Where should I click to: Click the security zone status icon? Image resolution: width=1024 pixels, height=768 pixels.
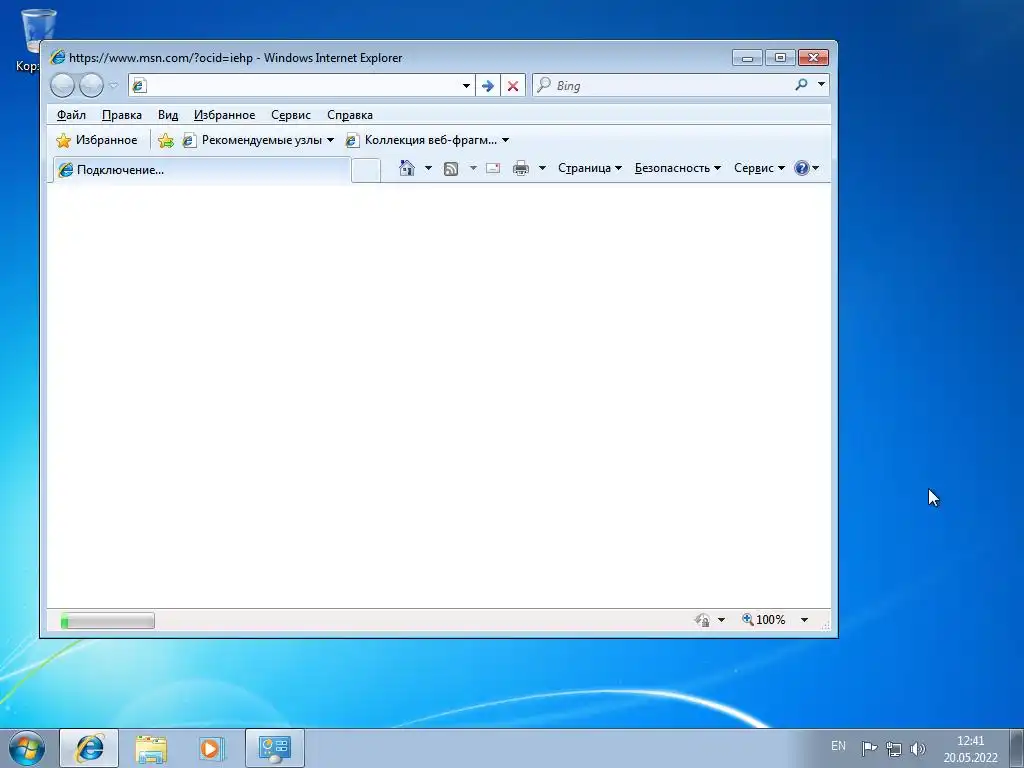703,620
